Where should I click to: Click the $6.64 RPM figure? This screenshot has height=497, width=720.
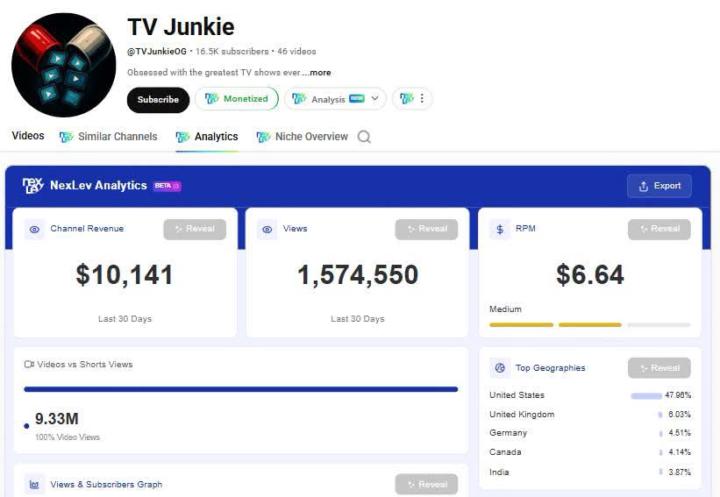point(590,275)
